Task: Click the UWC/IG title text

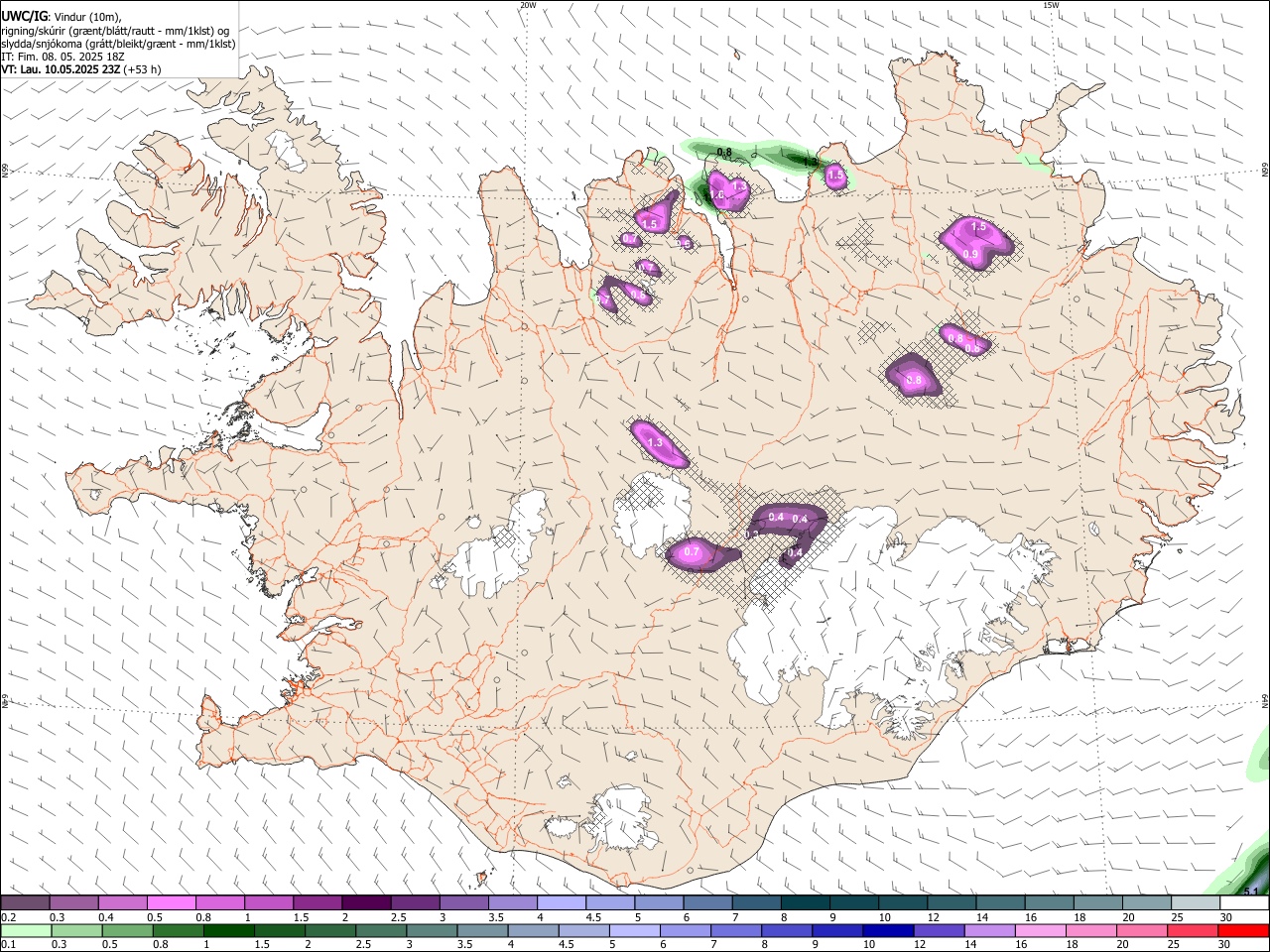Action: point(24,17)
